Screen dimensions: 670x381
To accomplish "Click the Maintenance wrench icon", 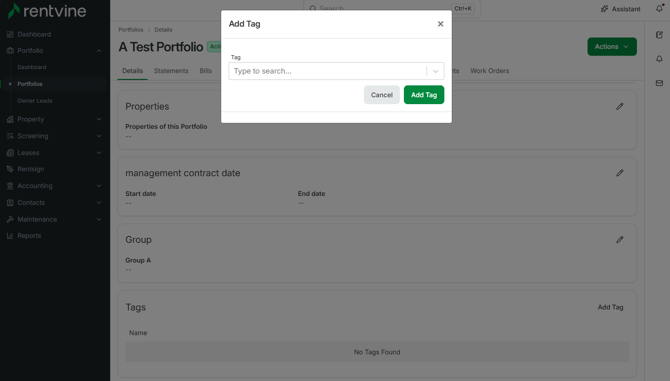I will (10, 219).
